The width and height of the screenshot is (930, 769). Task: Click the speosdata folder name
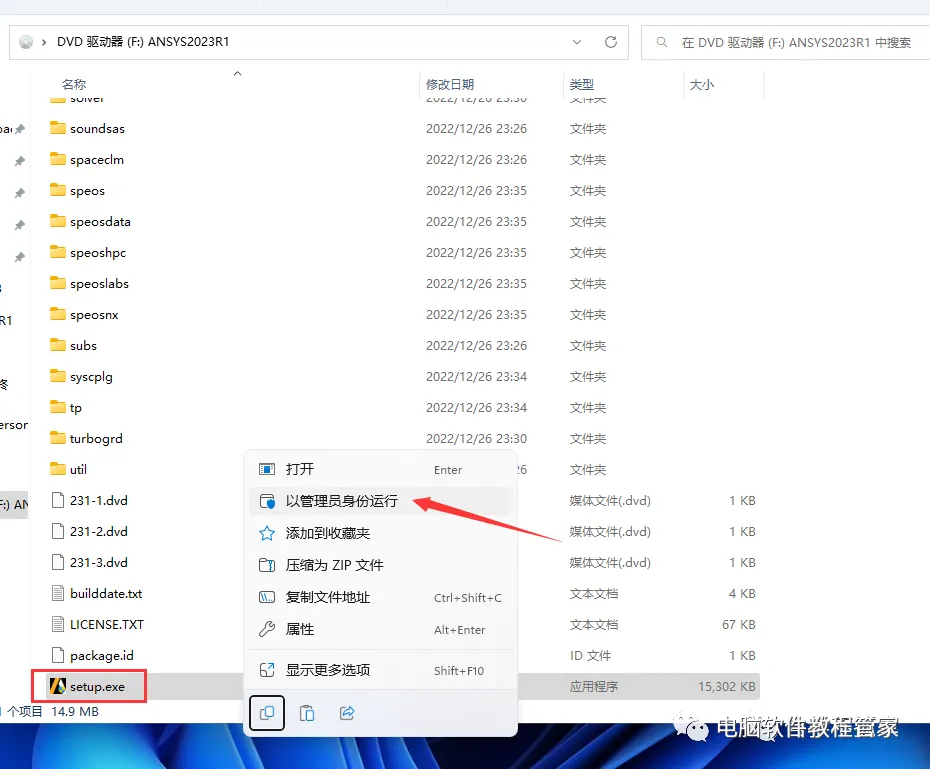100,222
